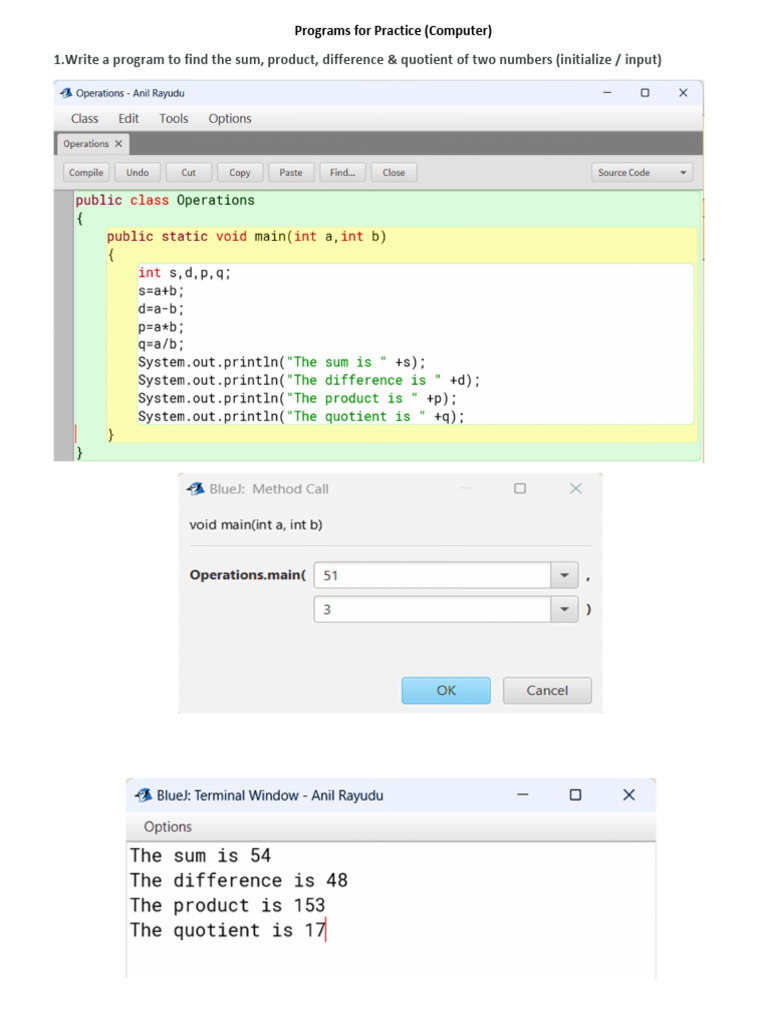Expand history dropdown for first parameter 51

564,575
